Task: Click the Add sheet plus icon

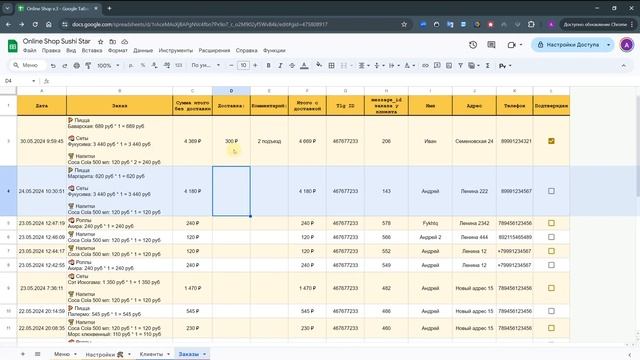Action: (23, 354)
